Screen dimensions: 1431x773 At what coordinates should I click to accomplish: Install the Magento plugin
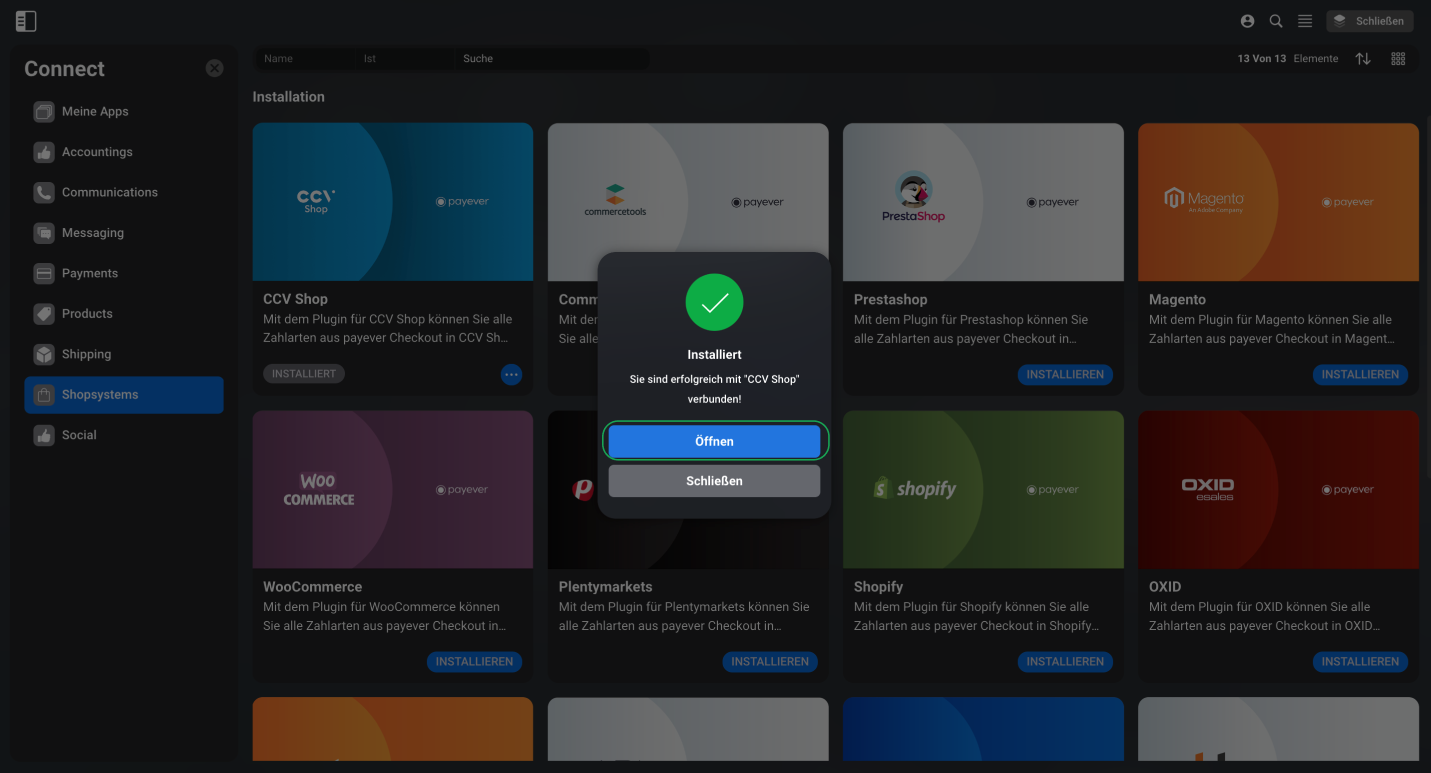click(x=1360, y=375)
